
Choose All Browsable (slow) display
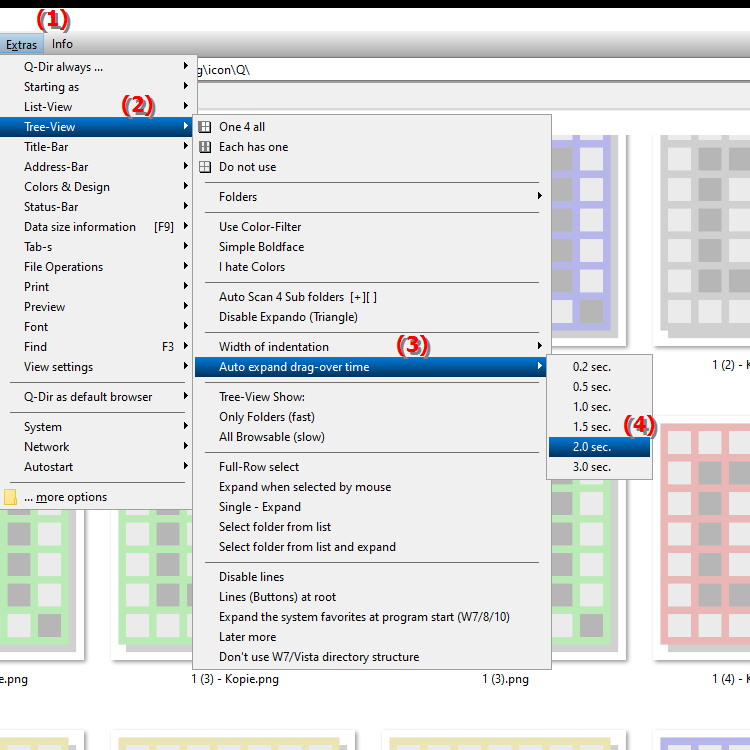pos(372,437)
